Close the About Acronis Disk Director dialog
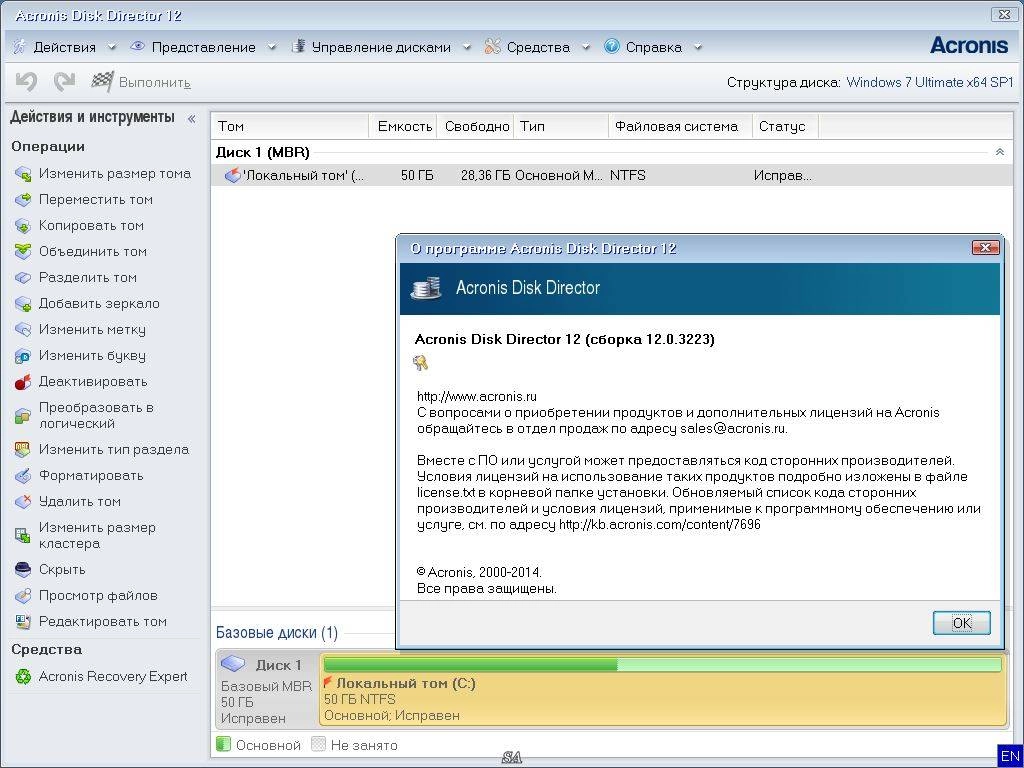 (x=985, y=248)
